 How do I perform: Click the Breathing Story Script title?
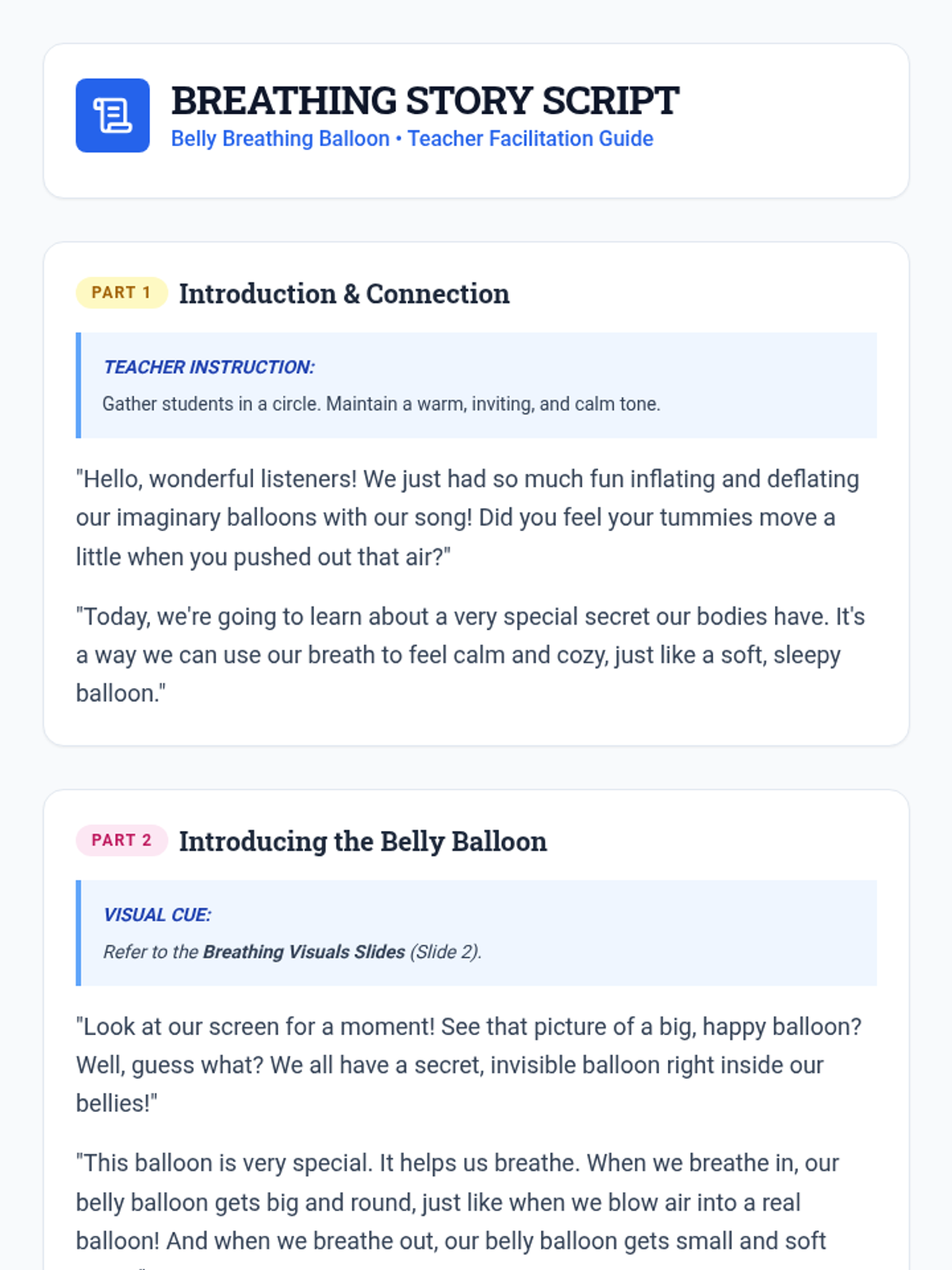tap(424, 101)
